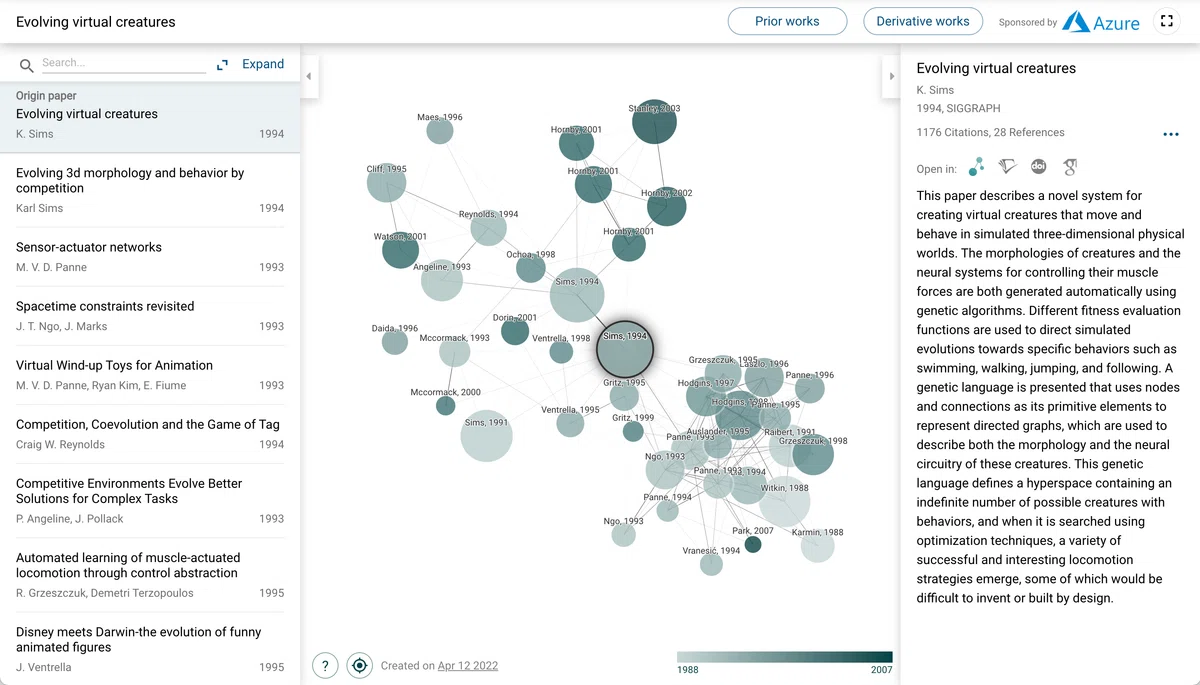Open the help question mark icon
Viewport: 1200px width, 685px height.
[x=325, y=665]
